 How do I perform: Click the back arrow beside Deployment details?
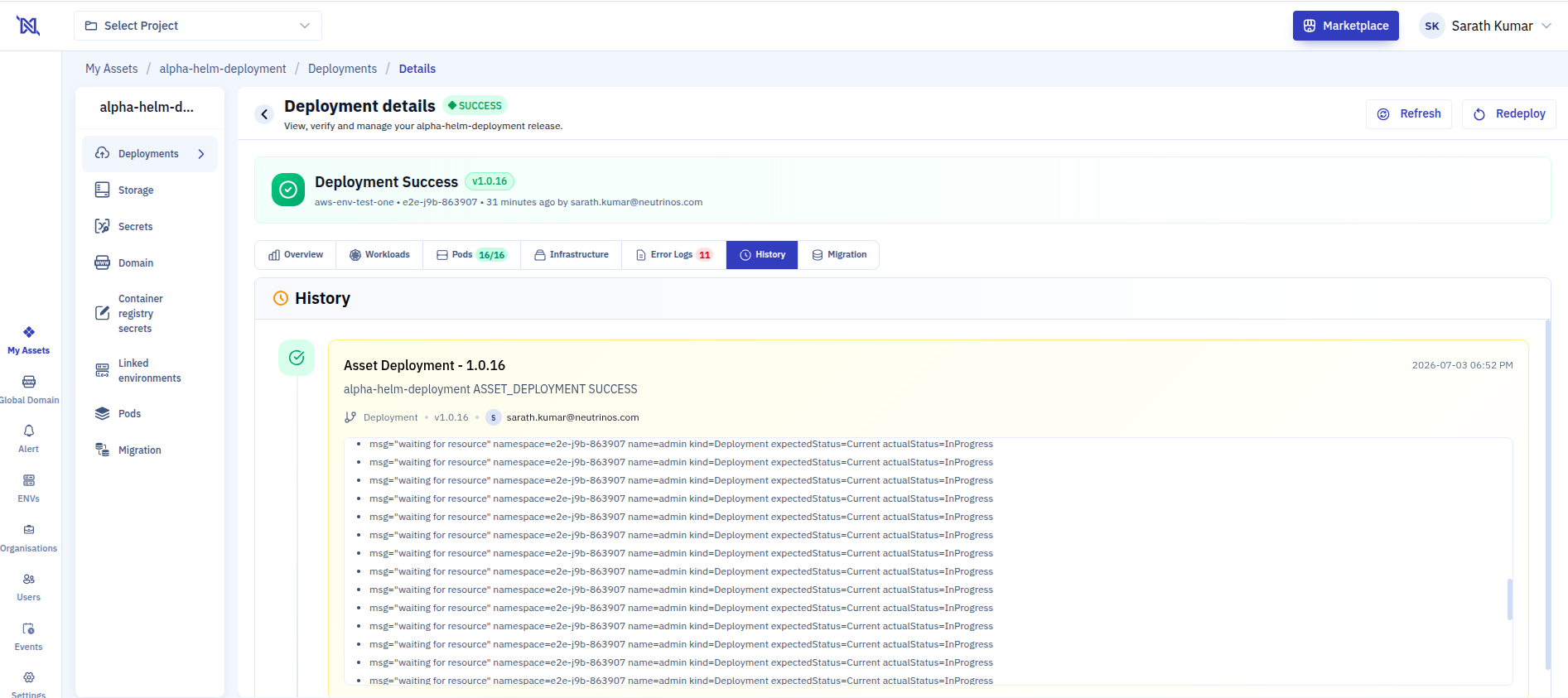point(264,114)
